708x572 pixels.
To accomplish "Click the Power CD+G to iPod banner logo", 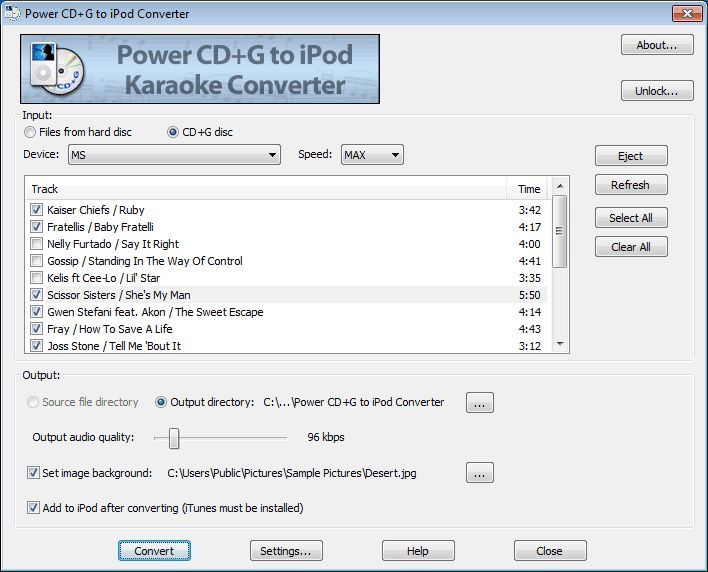I will [x=200, y=70].
